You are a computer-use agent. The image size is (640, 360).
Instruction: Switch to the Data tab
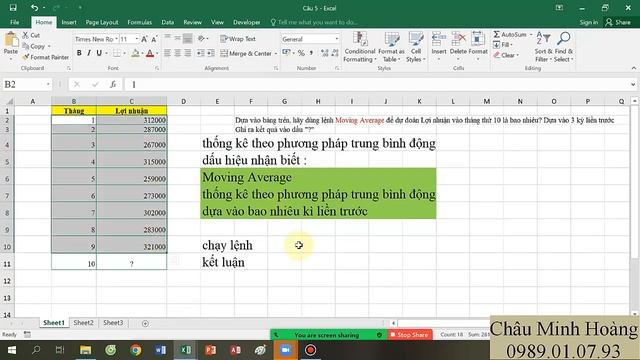(x=167, y=22)
